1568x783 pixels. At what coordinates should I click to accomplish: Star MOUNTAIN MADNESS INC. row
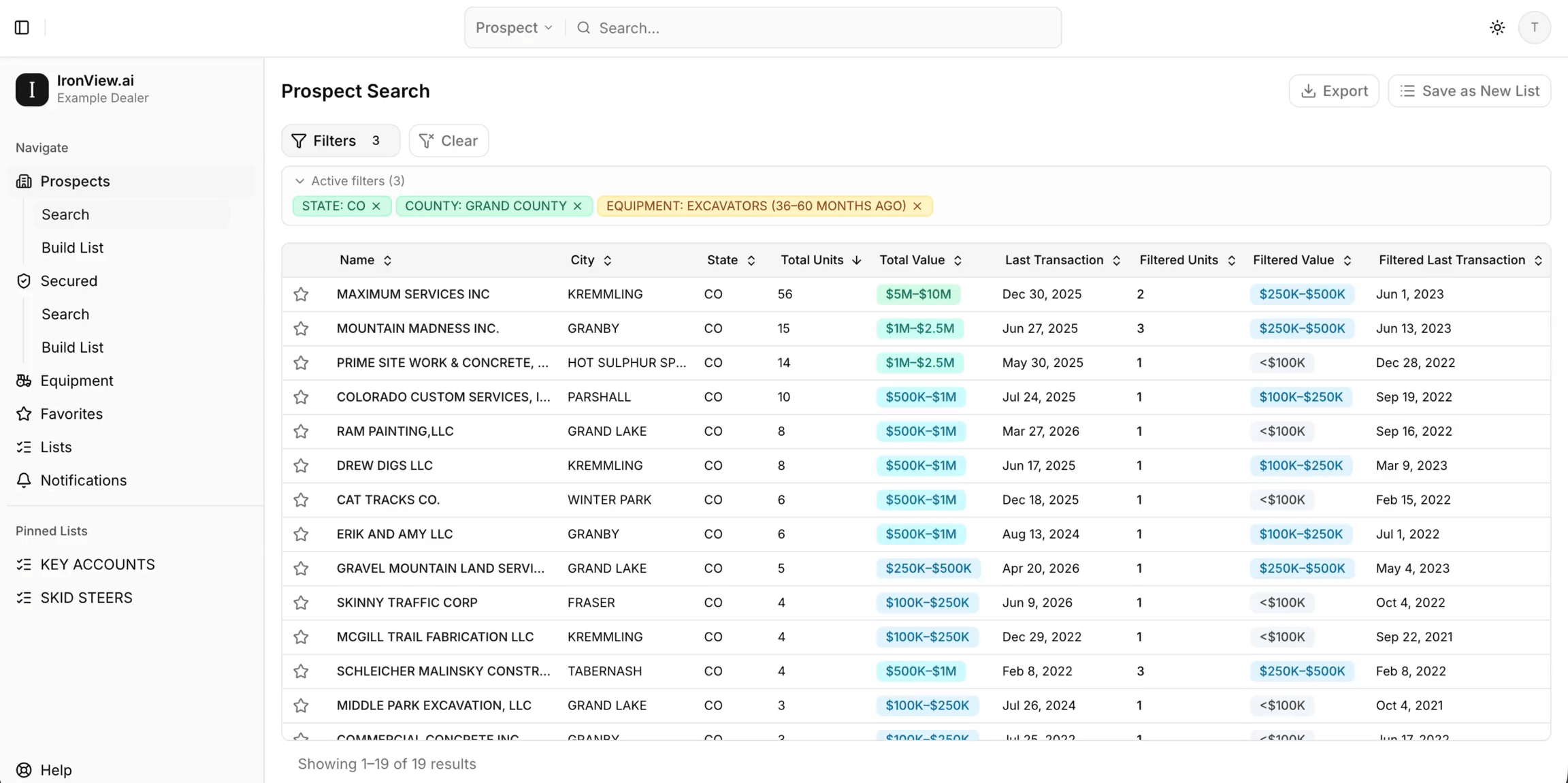pos(301,328)
